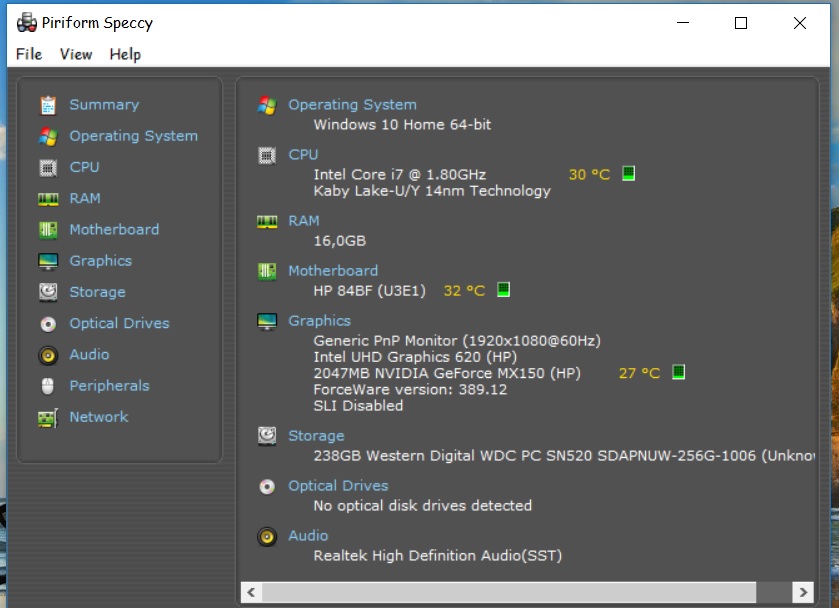Click the SLI Disabled line
Screen dimensions: 839x608
click(358, 406)
